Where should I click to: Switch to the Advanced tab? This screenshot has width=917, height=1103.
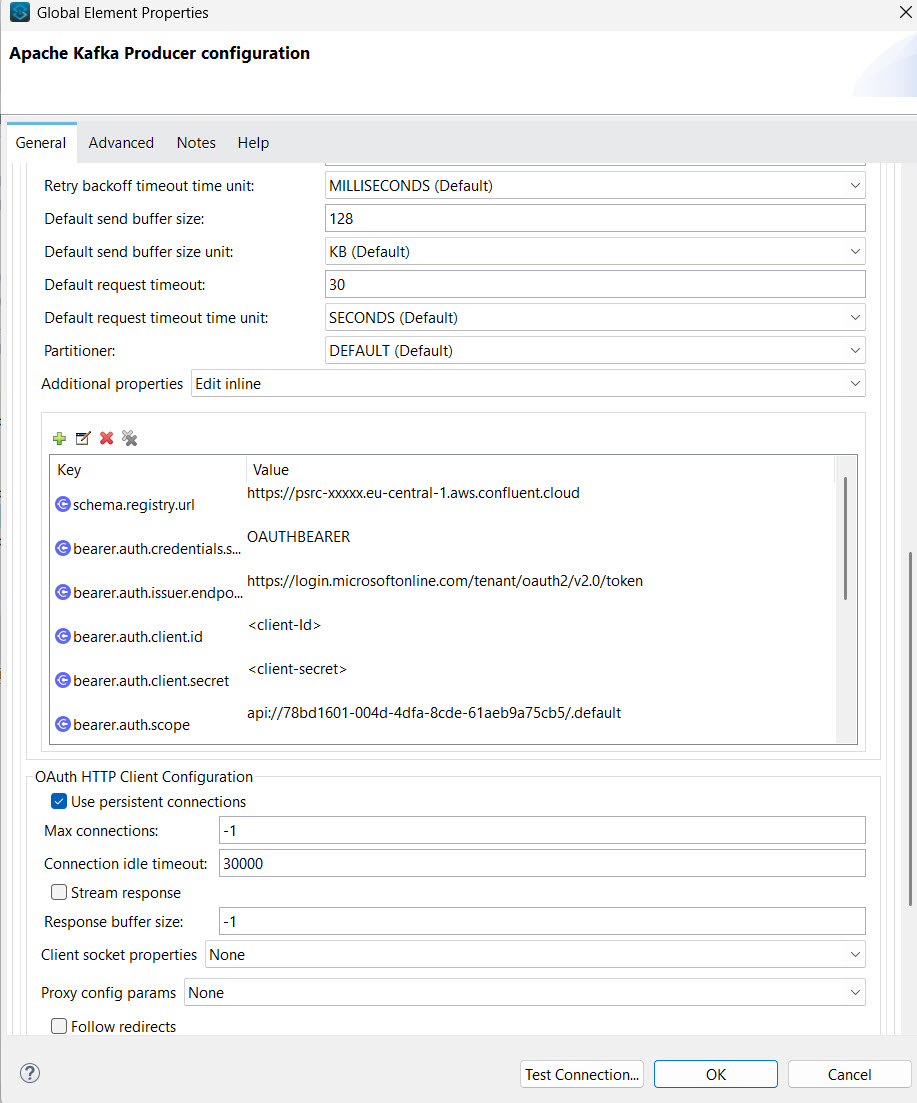point(121,143)
